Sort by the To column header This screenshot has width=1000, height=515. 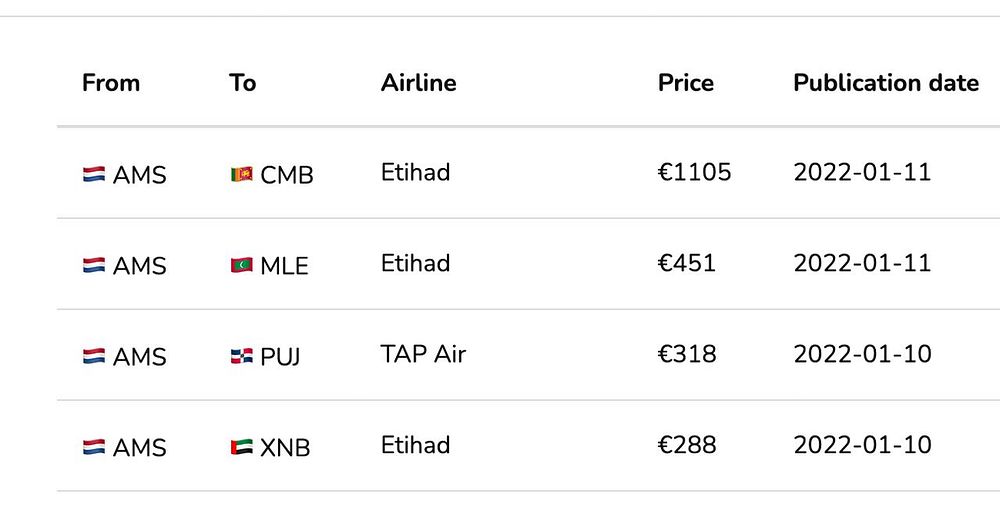[x=243, y=83]
